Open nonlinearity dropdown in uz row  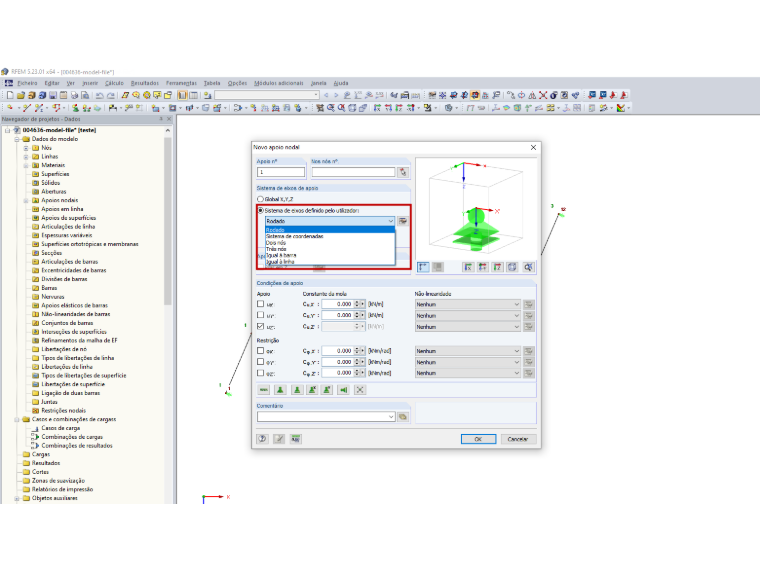click(468, 327)
